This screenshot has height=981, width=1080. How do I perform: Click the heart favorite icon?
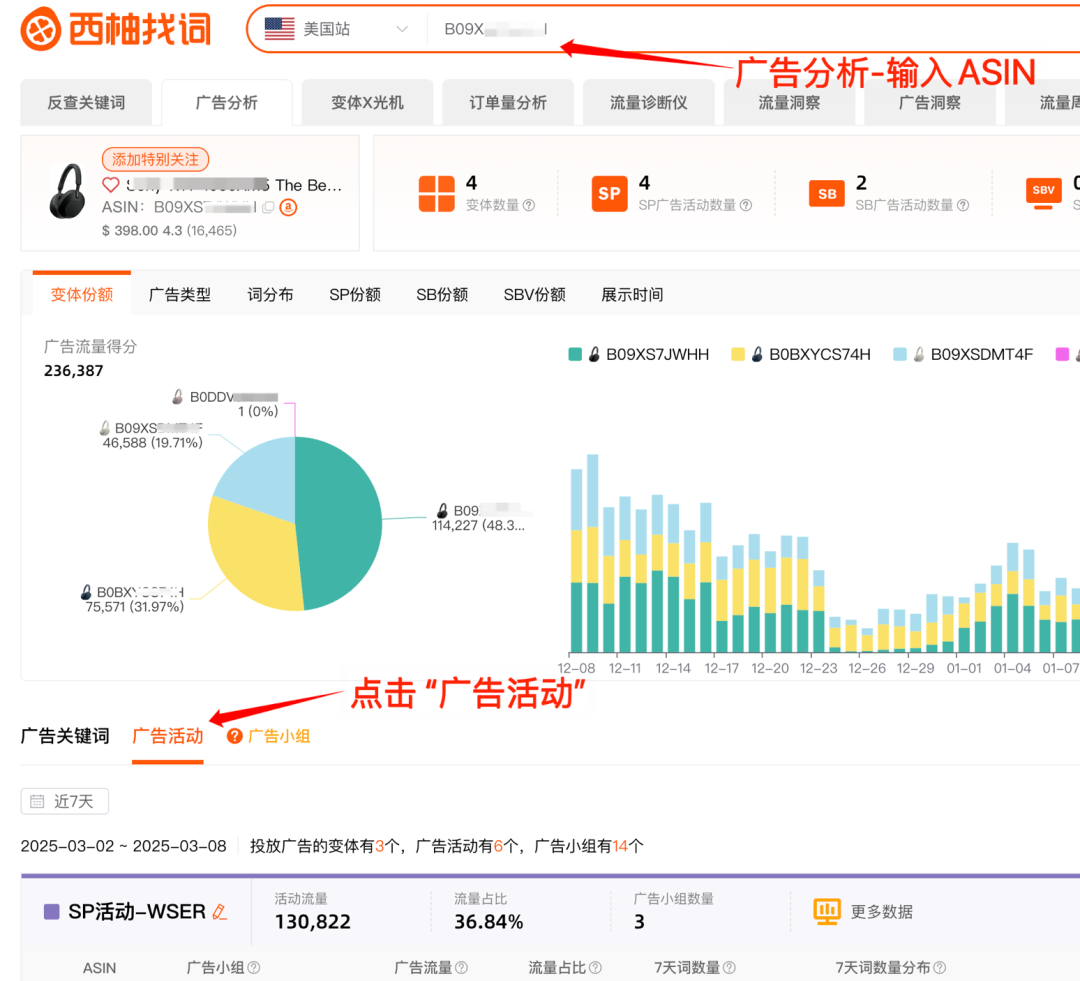coord(110,185)
